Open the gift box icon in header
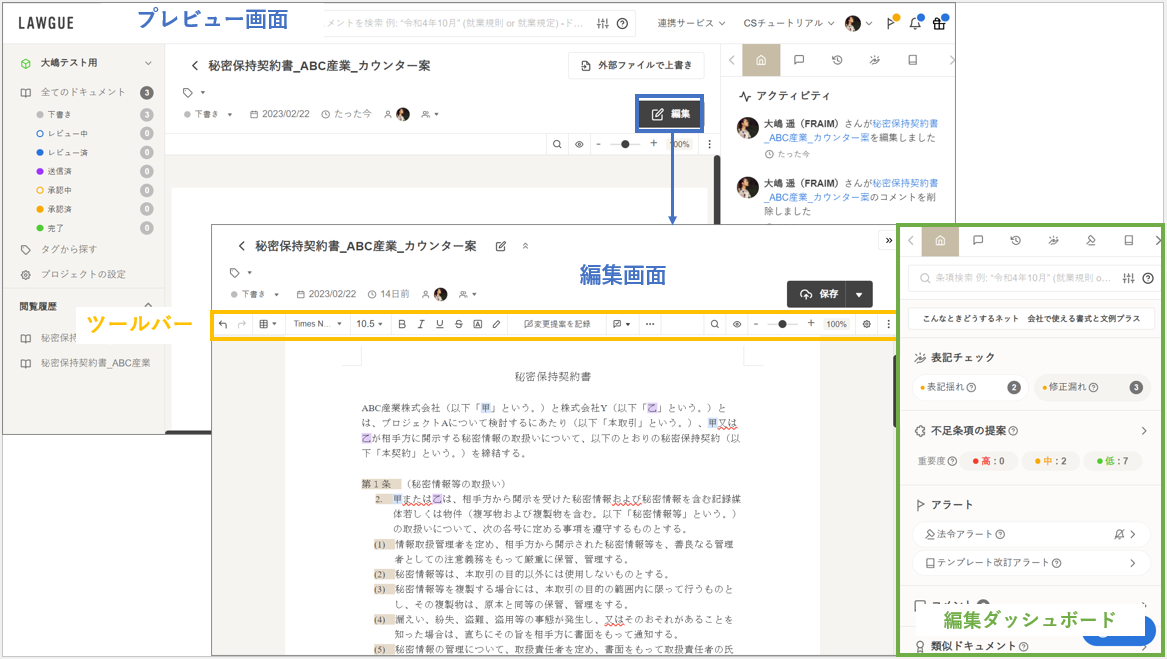 [x=939, y=24]
